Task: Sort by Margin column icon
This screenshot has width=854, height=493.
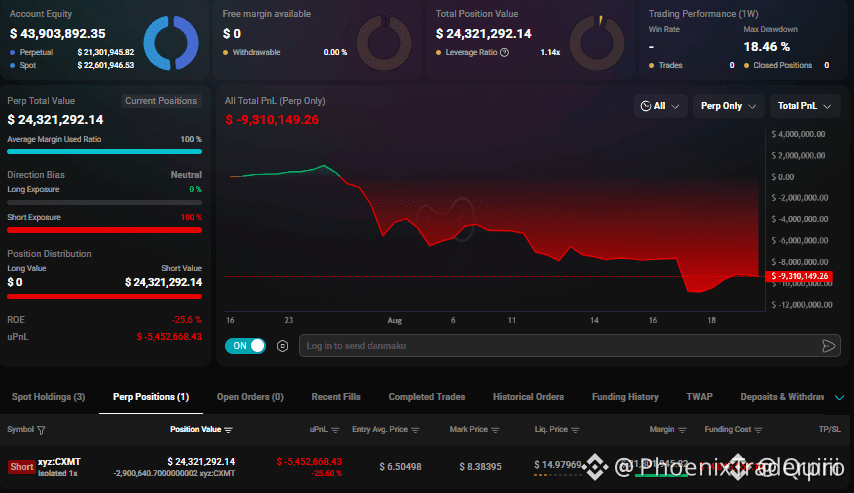Action: click(x=682, y=430)
